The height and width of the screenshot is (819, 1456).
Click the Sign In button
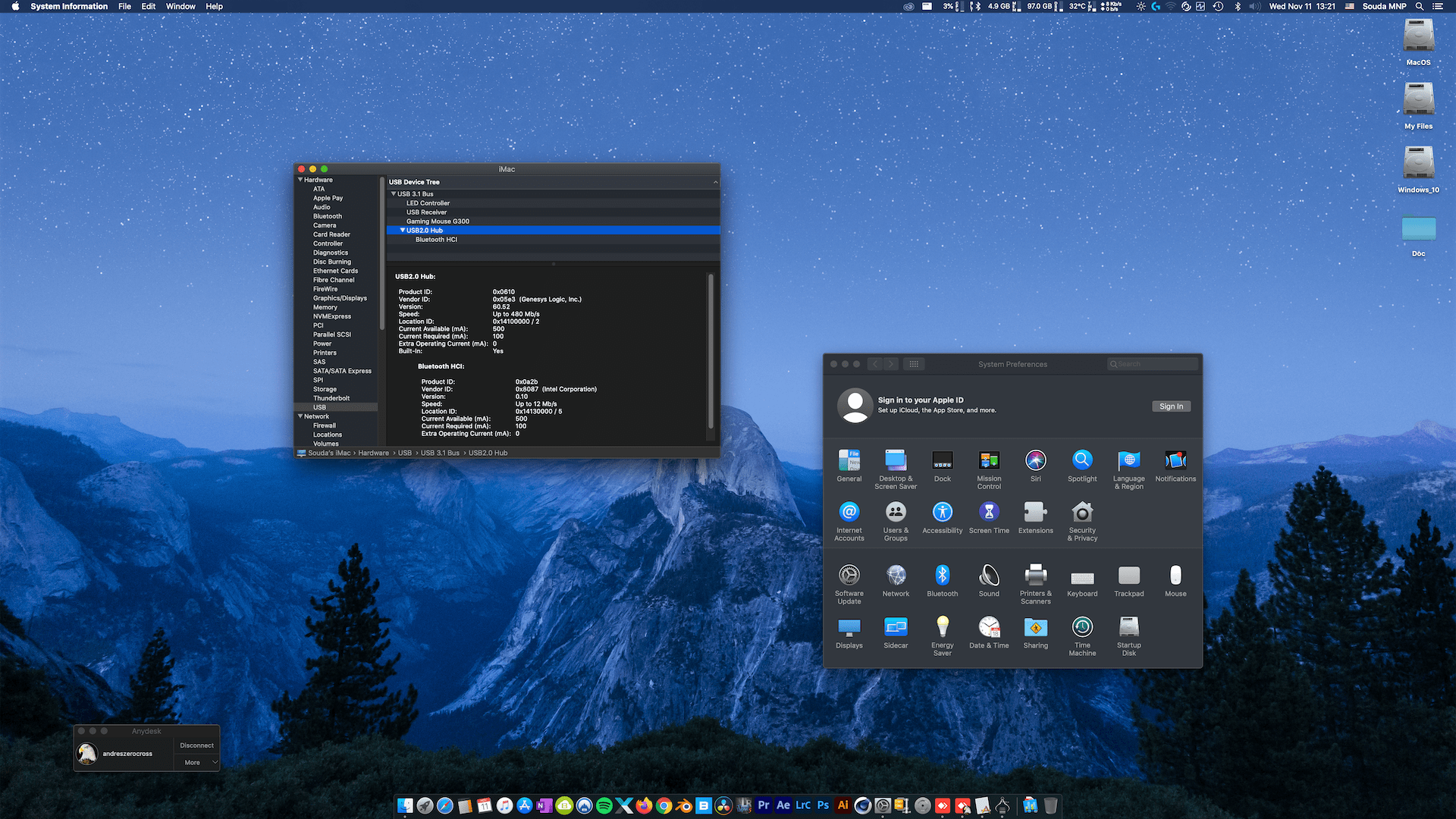[1171, 406]
